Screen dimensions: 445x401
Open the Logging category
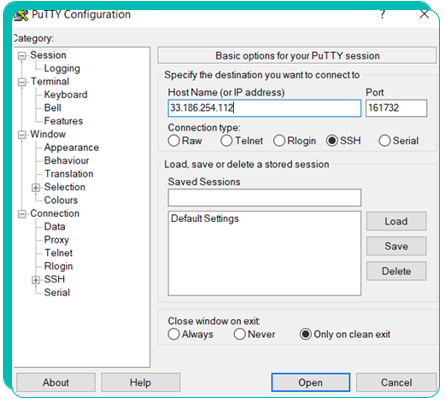click(x=62, y=68)
